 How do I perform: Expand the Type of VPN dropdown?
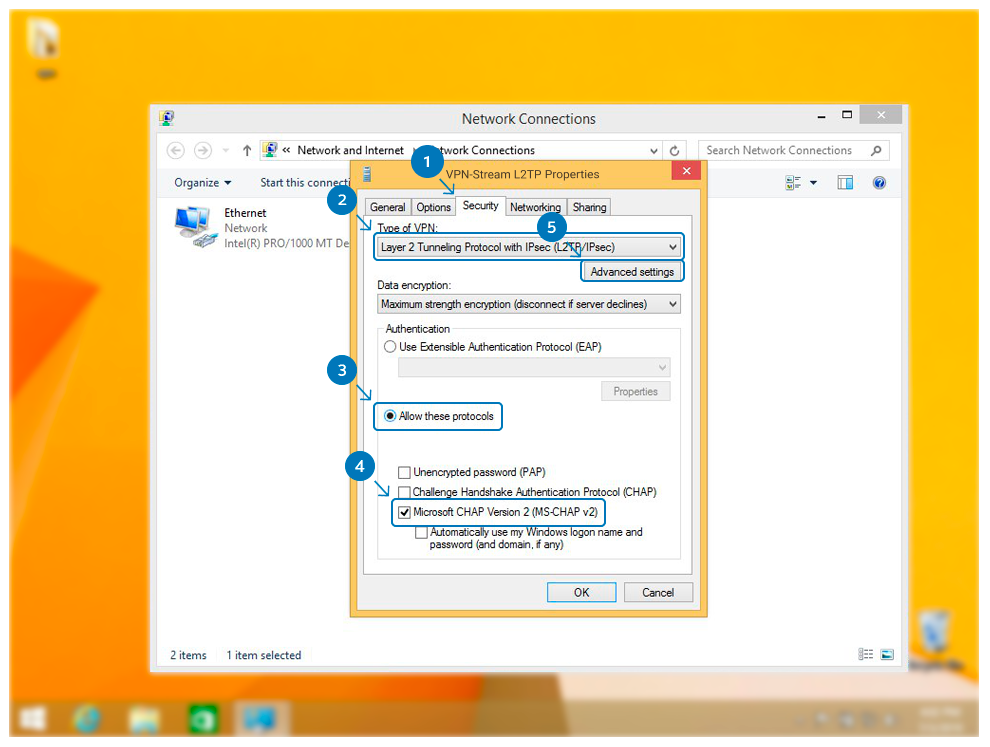pyautogui.click(x=528, y=247)
